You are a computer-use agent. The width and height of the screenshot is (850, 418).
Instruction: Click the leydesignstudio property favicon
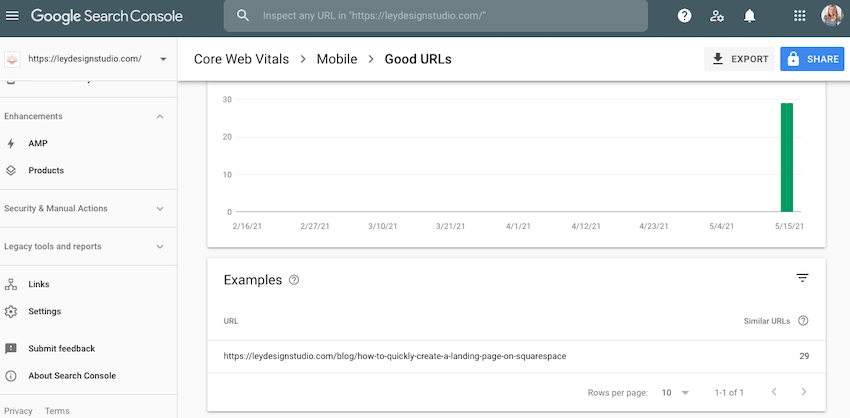click(12, 59)
